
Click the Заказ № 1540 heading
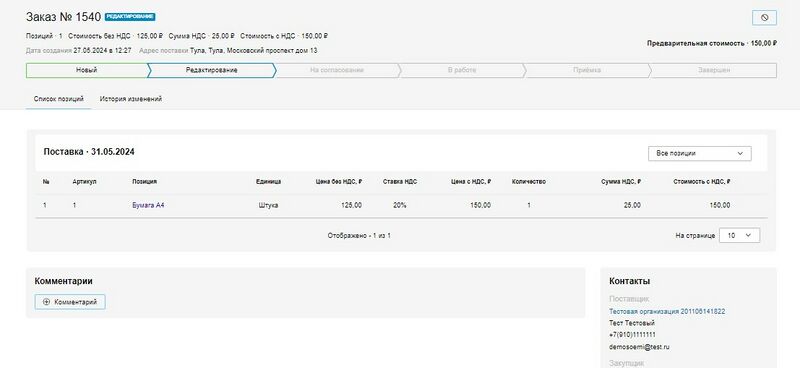(x=63, y=17)
